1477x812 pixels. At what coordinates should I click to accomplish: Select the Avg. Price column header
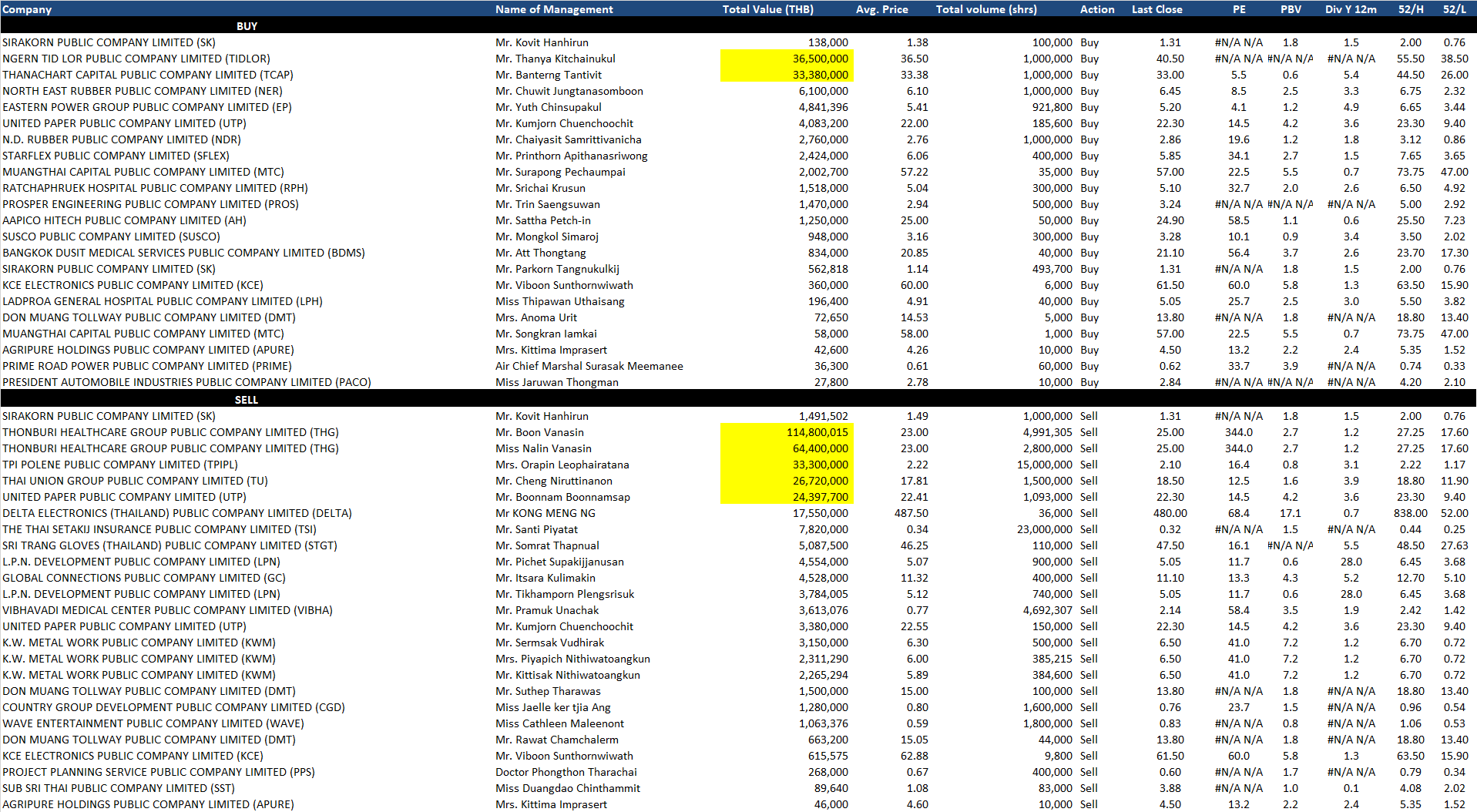pyautogui.click(x=881, y=9)
